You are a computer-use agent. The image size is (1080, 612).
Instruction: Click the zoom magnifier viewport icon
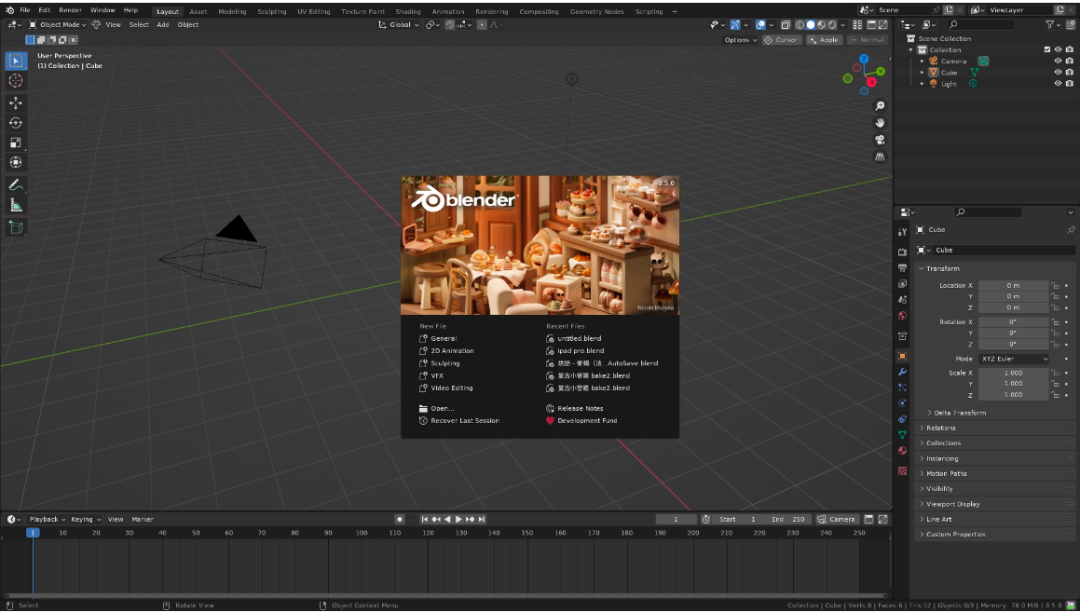pos(880,106)
